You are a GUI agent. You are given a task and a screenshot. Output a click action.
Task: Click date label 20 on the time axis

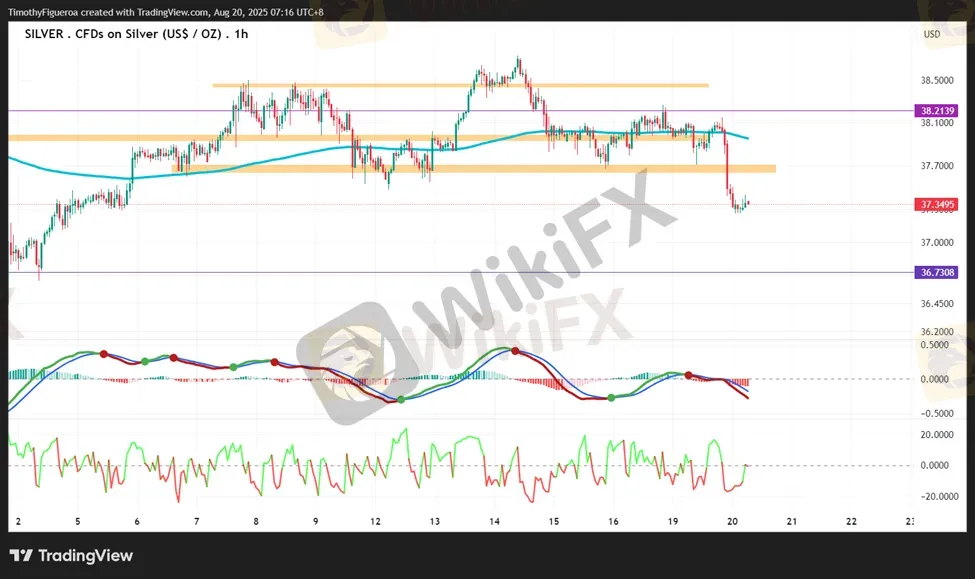tap(731, 522)
